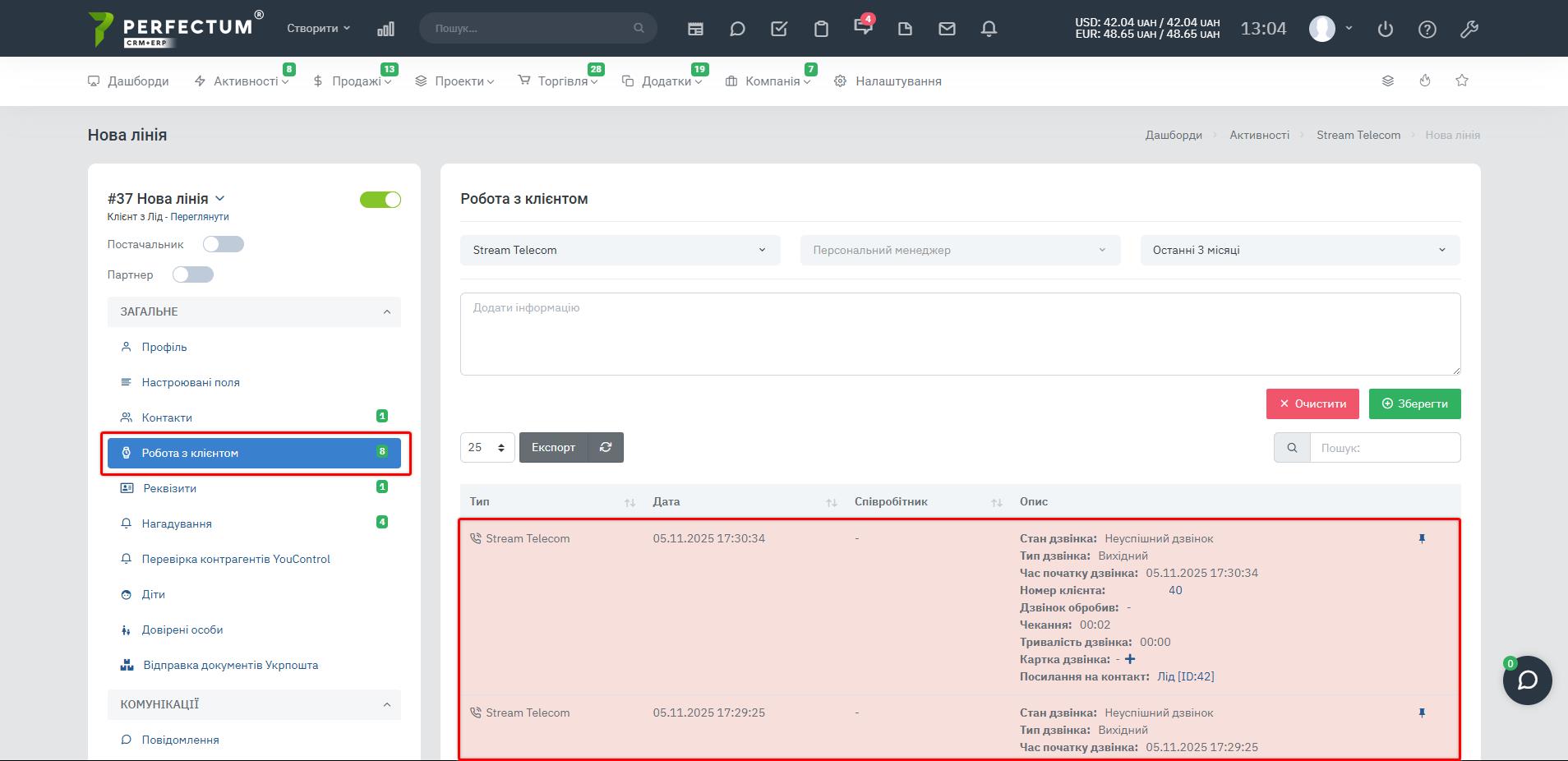Open the Останні 3 місяці period dropdown
The height and width of the screenshot is (761, 1568).
(x=1299, y=250)
